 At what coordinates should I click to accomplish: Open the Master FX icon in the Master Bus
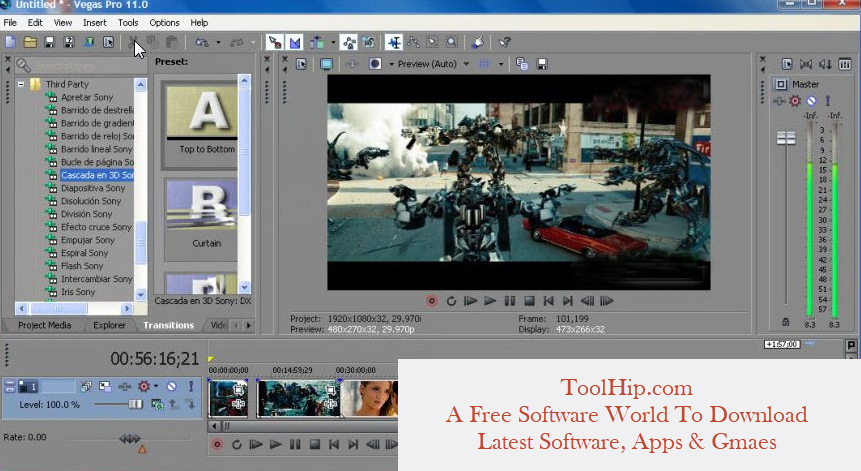779,101
